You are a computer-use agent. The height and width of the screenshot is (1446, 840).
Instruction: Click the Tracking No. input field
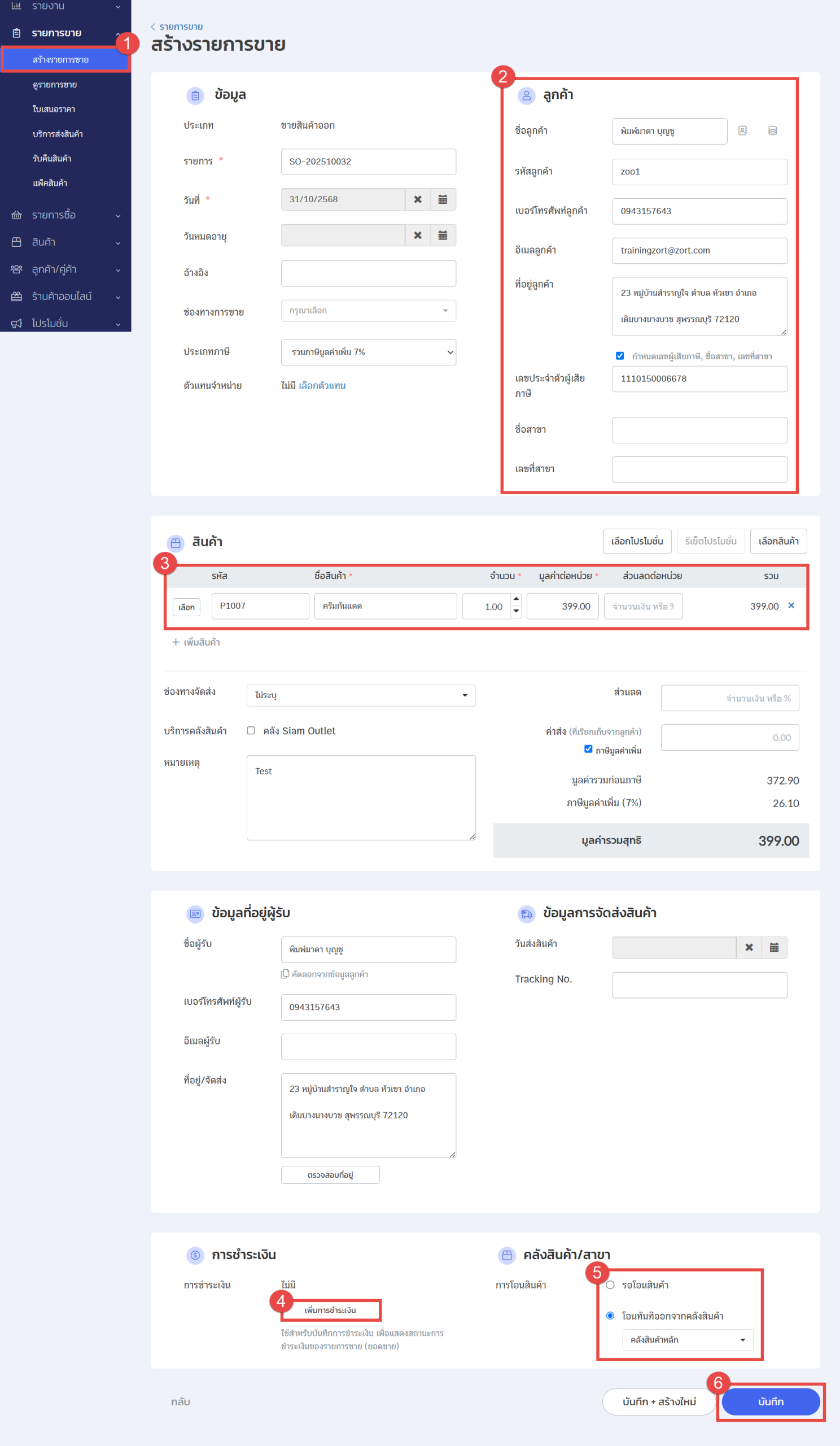pyautogui.click(x=699, y=985)
